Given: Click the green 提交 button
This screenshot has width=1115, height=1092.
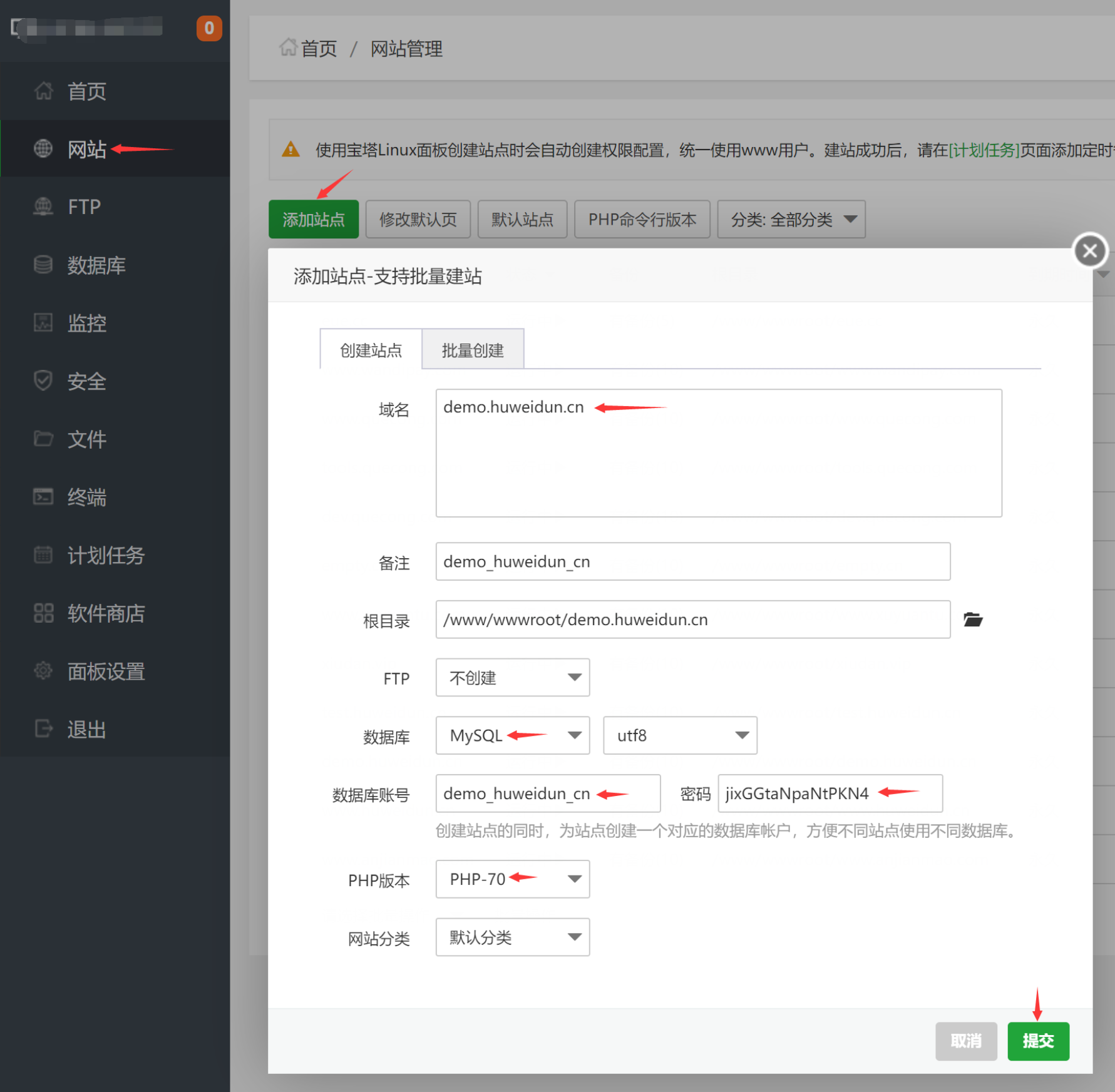Looking at the screenshot, I should tap(1038, 1041).
